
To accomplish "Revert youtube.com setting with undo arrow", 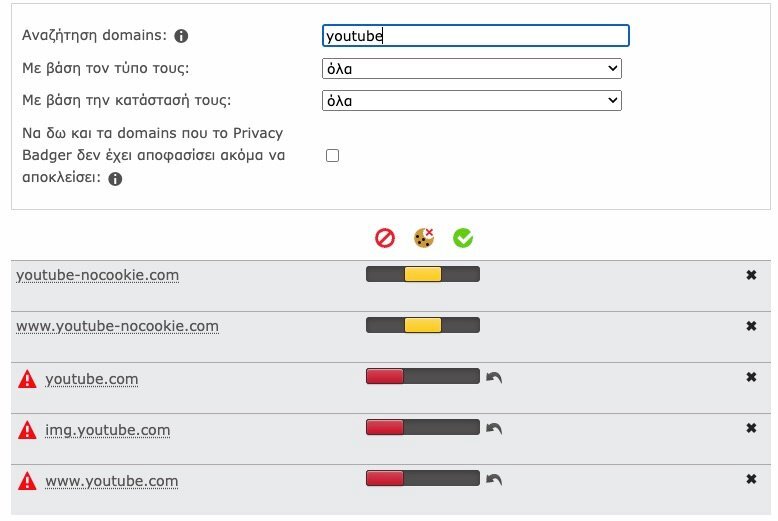I will (494, 378).
